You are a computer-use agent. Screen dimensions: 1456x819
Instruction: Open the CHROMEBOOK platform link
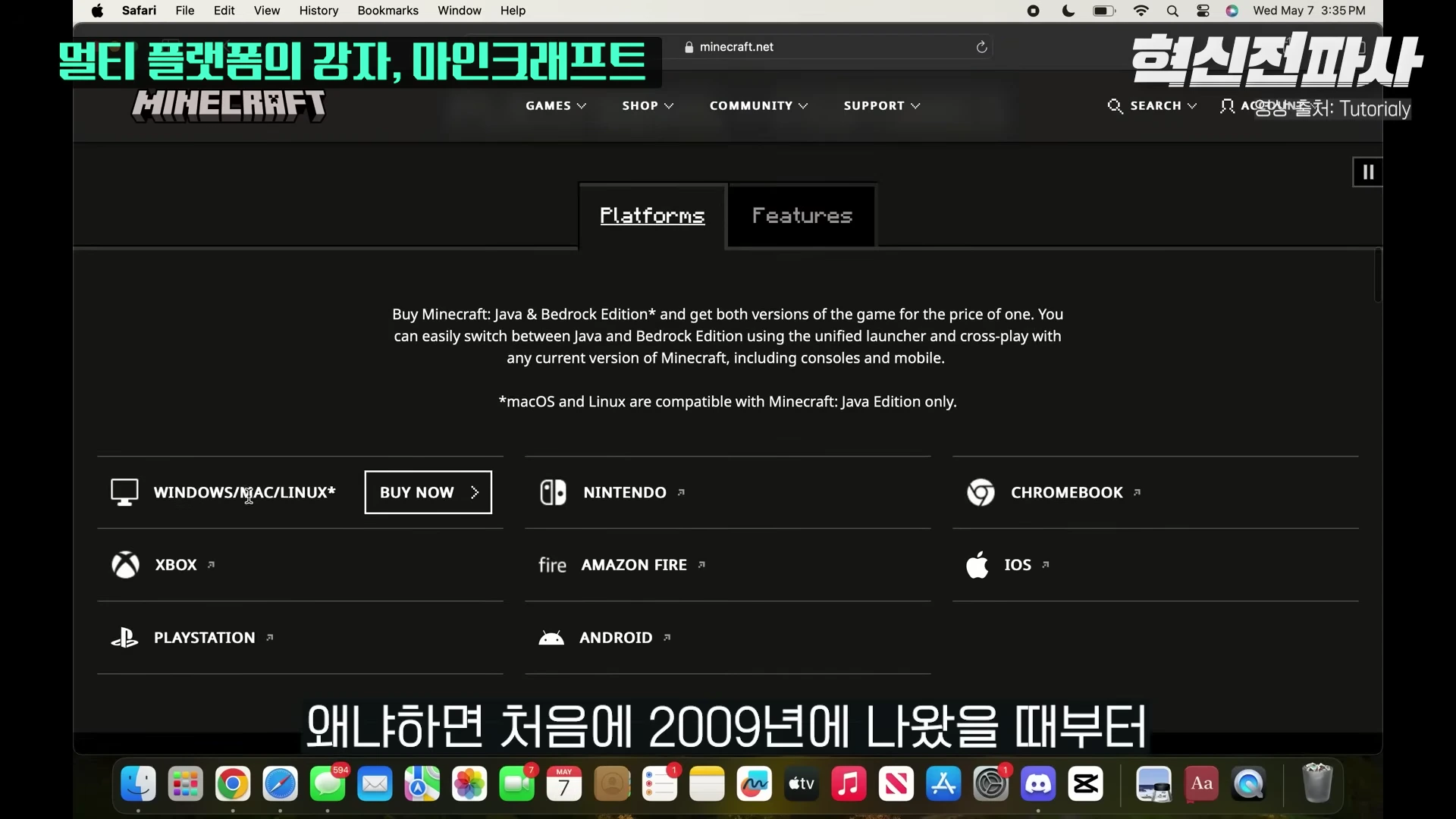point(1075,492)
